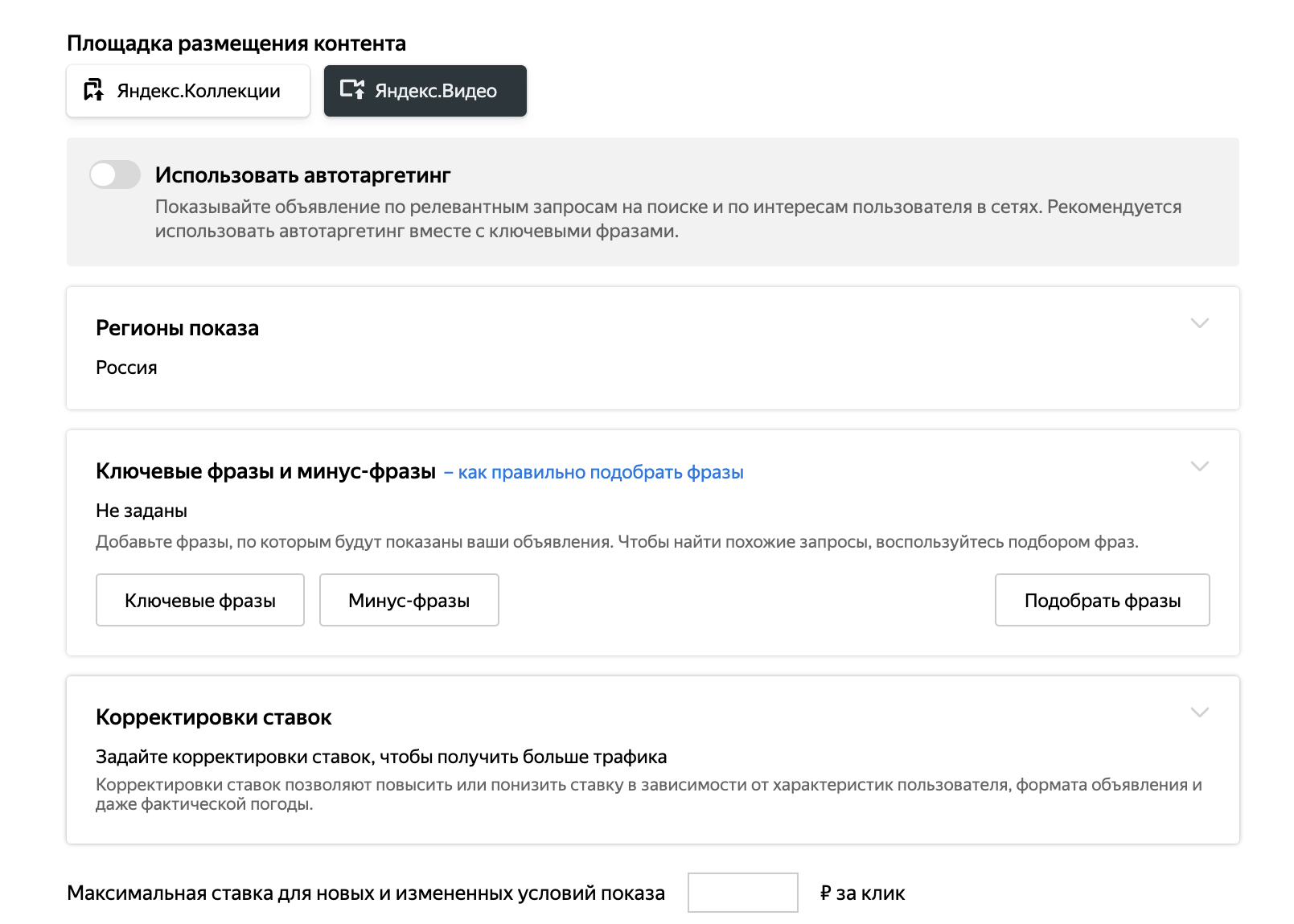Image resolution: width=1294 pixels, height=924 pixels.
Task: Select the Яндекс.Видео platform label
Action: (436, 91)
